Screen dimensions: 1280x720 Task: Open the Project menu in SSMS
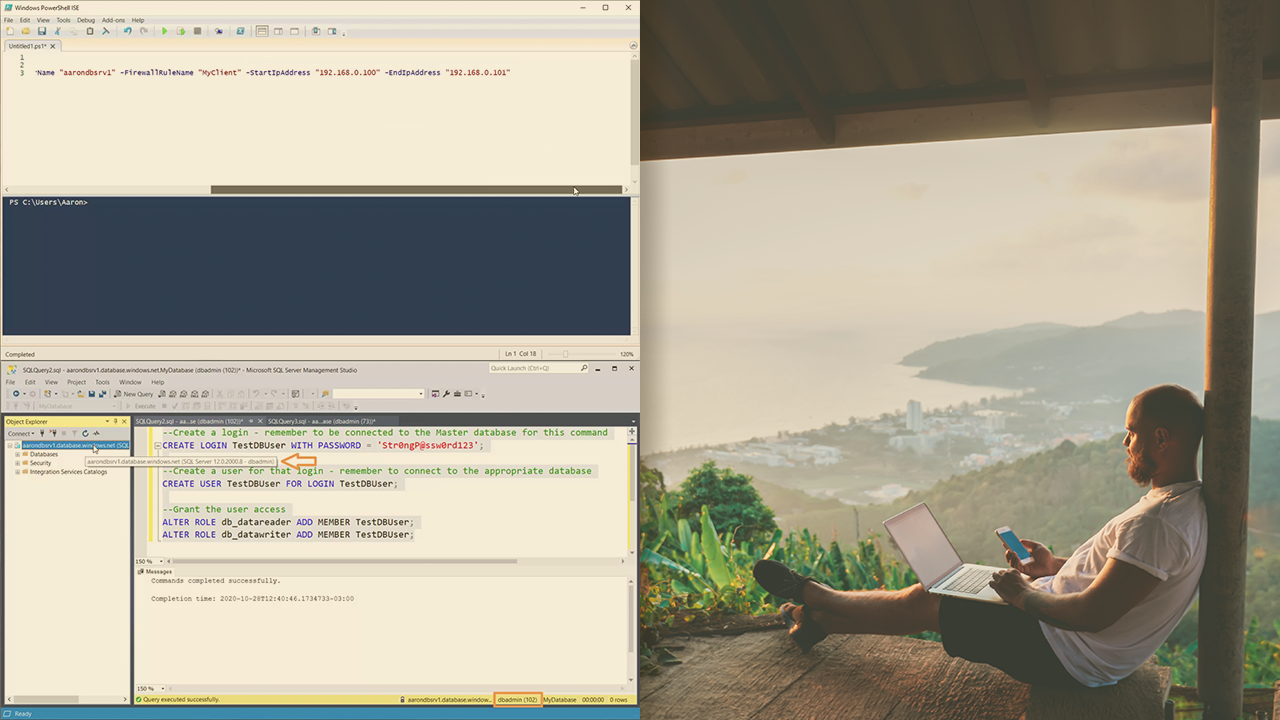(x=77, y=382)
